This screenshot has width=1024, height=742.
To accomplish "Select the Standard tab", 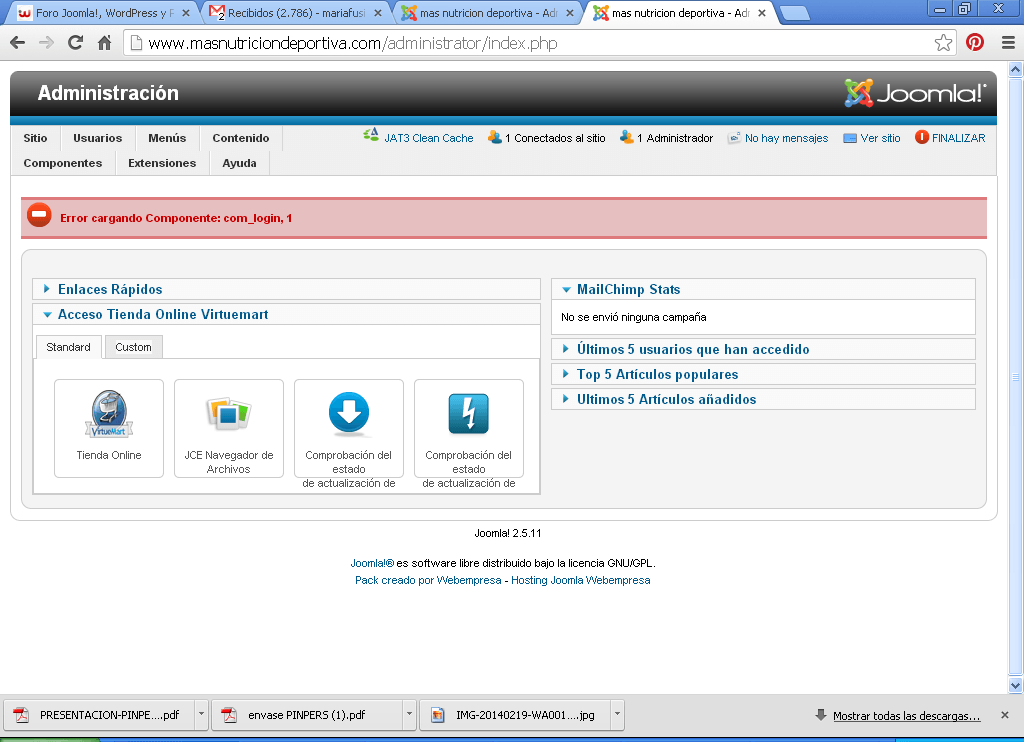I will pyautogui.click(x=69, y=347).
